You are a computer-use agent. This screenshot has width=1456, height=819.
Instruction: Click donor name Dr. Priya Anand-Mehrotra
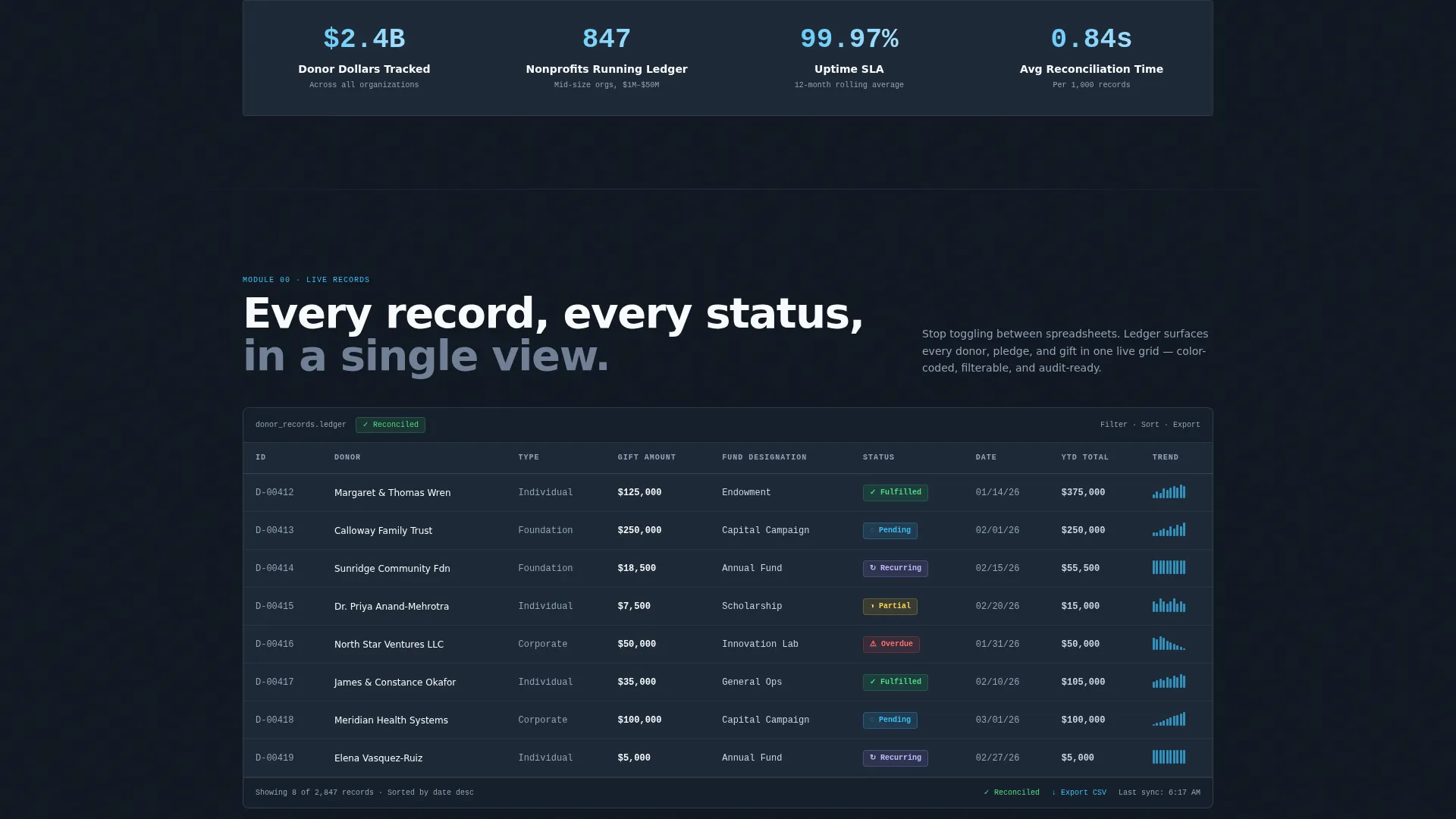coord(391,607)
